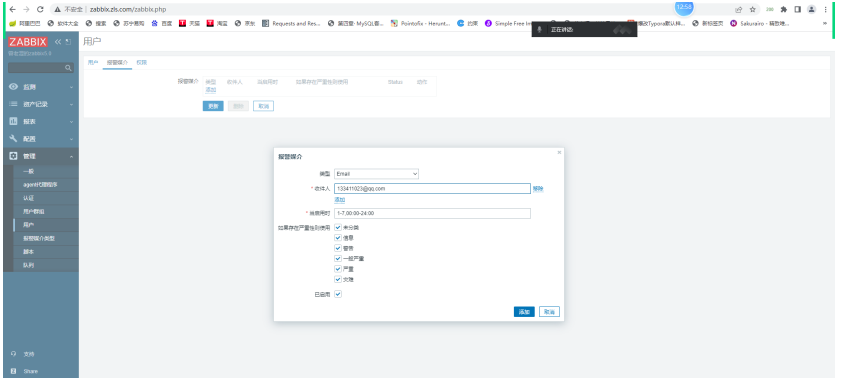Click the 更新 button on user page
Screen dimensions: 841x379
(213, 106)
